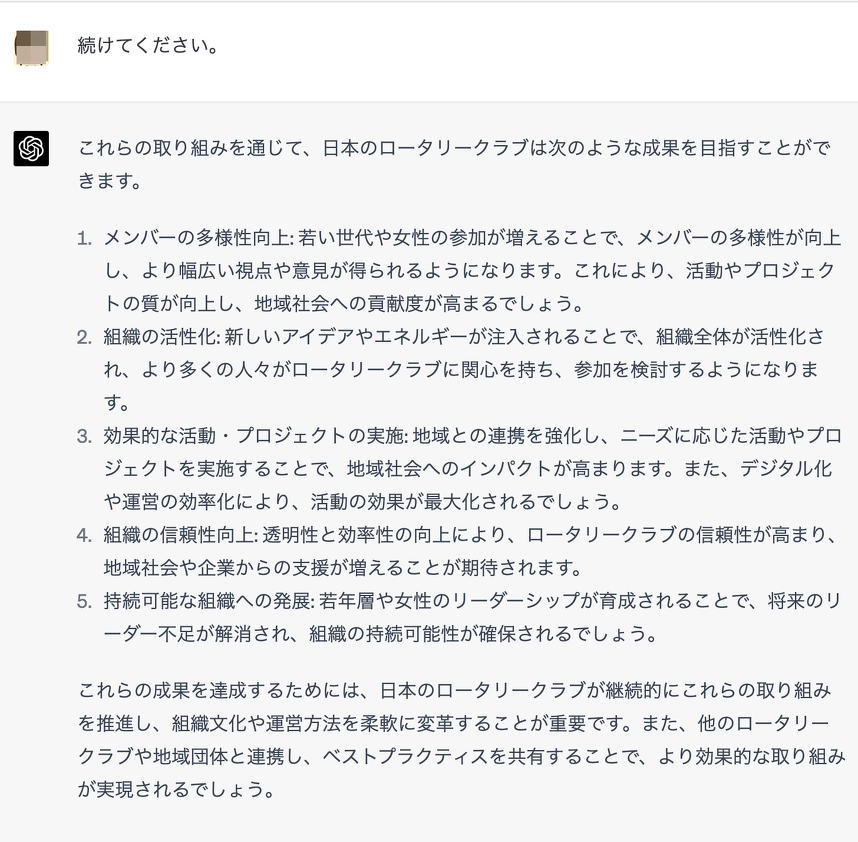The image size is (858, 842).
Task: Click list number 2 marker
Action: (x=85, y=337)
